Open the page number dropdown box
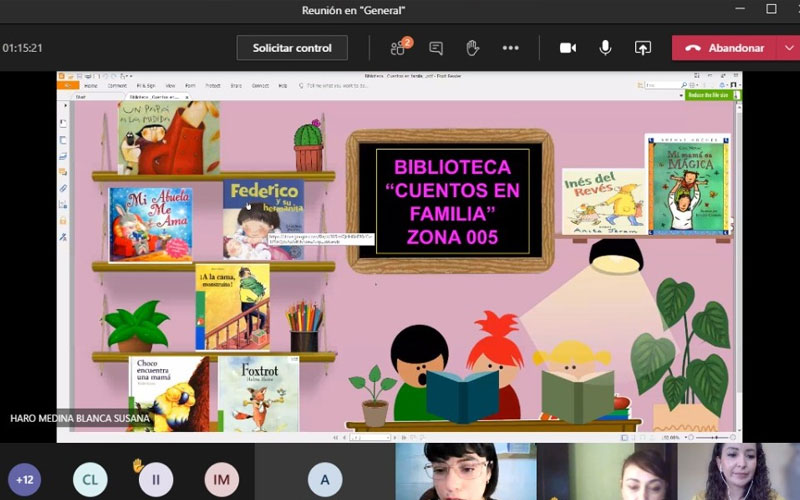Viewport: 800px width, 500px height. [x=370, y=438]
